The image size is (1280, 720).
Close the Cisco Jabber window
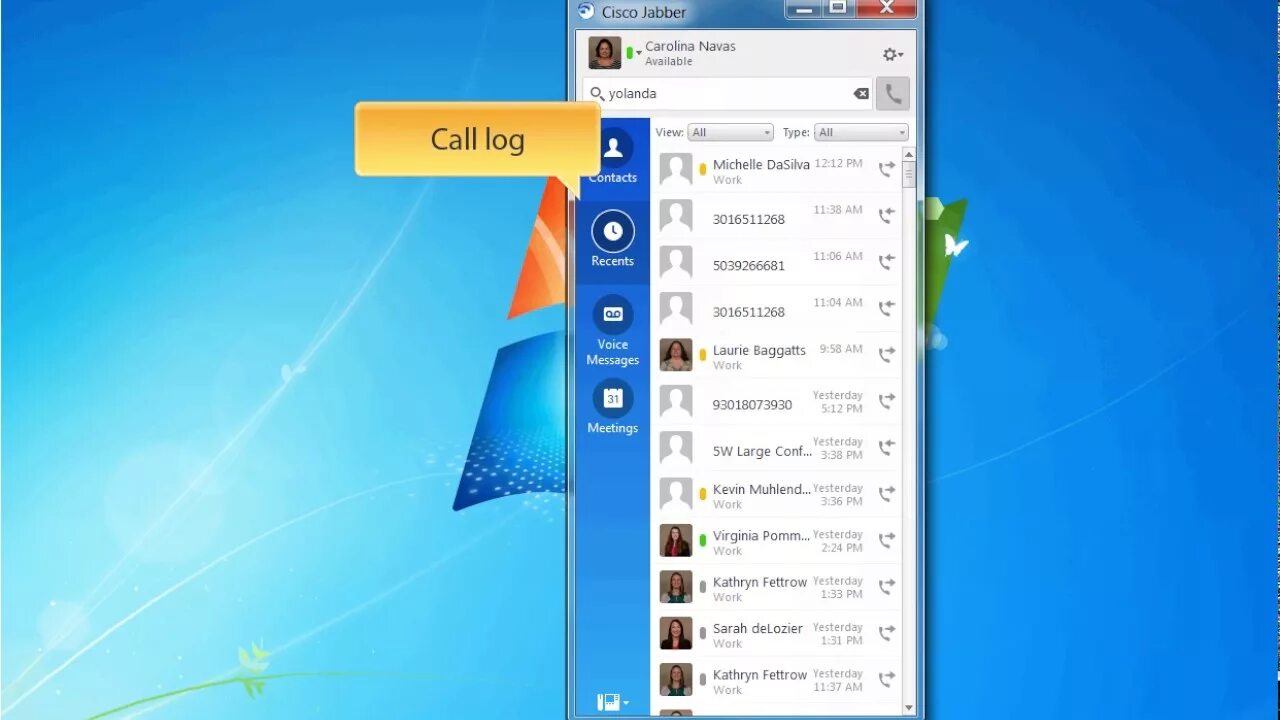point(887,9)
